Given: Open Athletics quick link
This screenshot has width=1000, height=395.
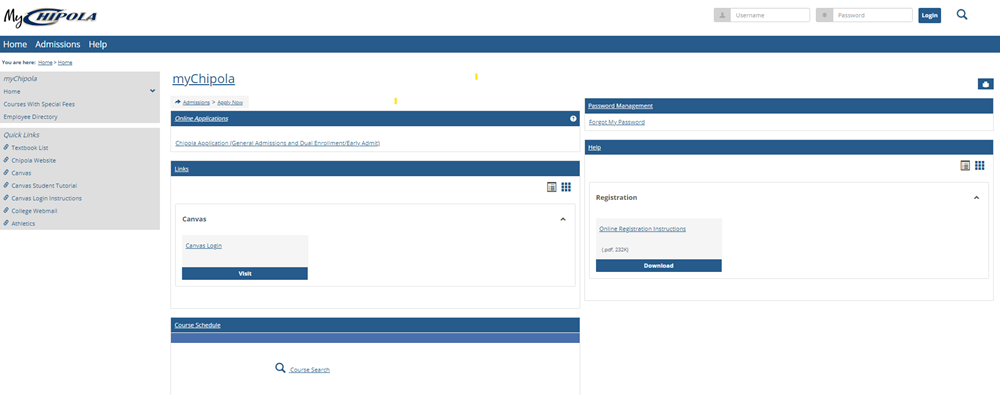Looking at the screenshot, I should pos(23,223).
